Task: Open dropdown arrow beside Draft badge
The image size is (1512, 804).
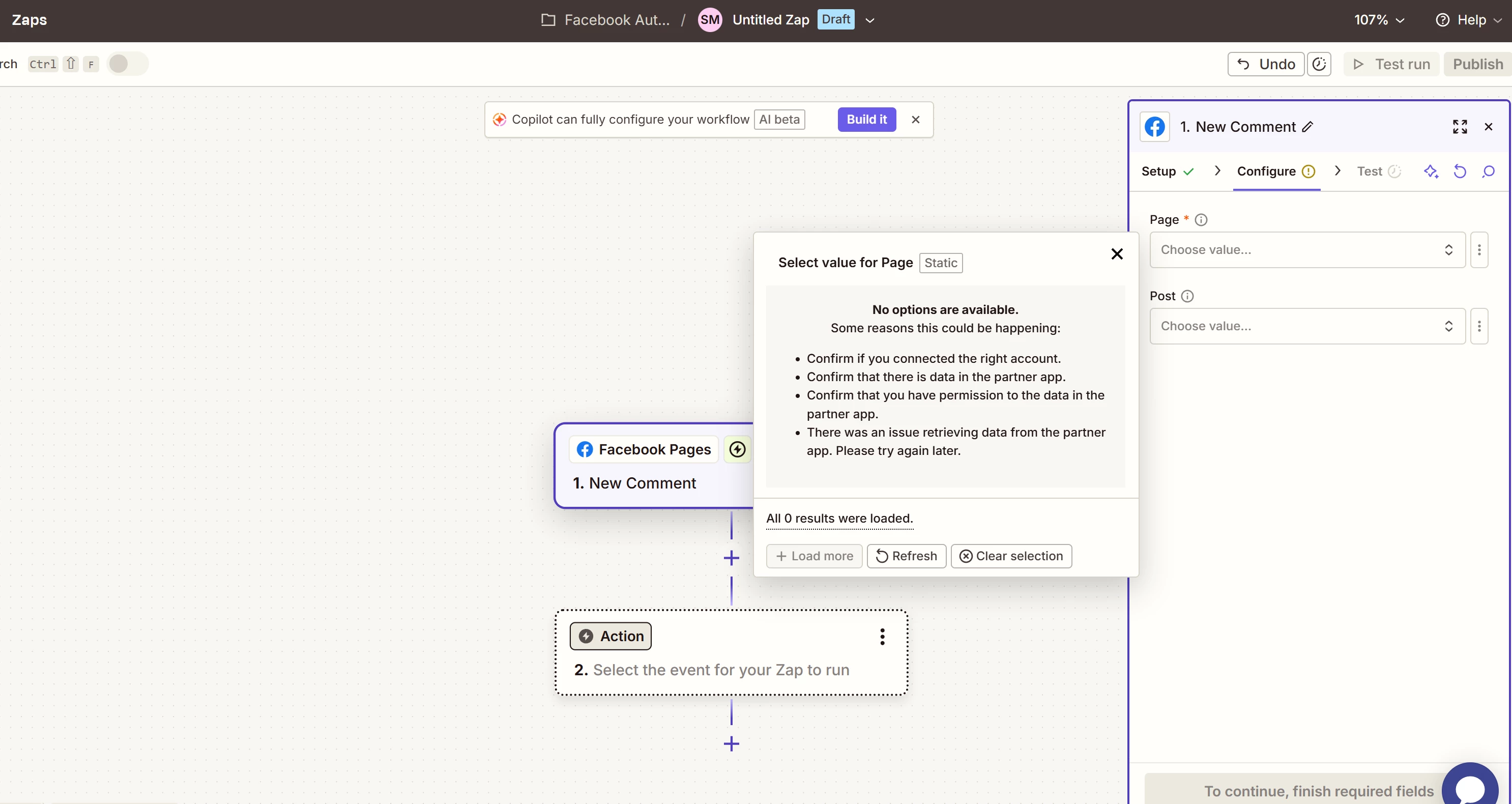Action: click(x=869, y=20)
